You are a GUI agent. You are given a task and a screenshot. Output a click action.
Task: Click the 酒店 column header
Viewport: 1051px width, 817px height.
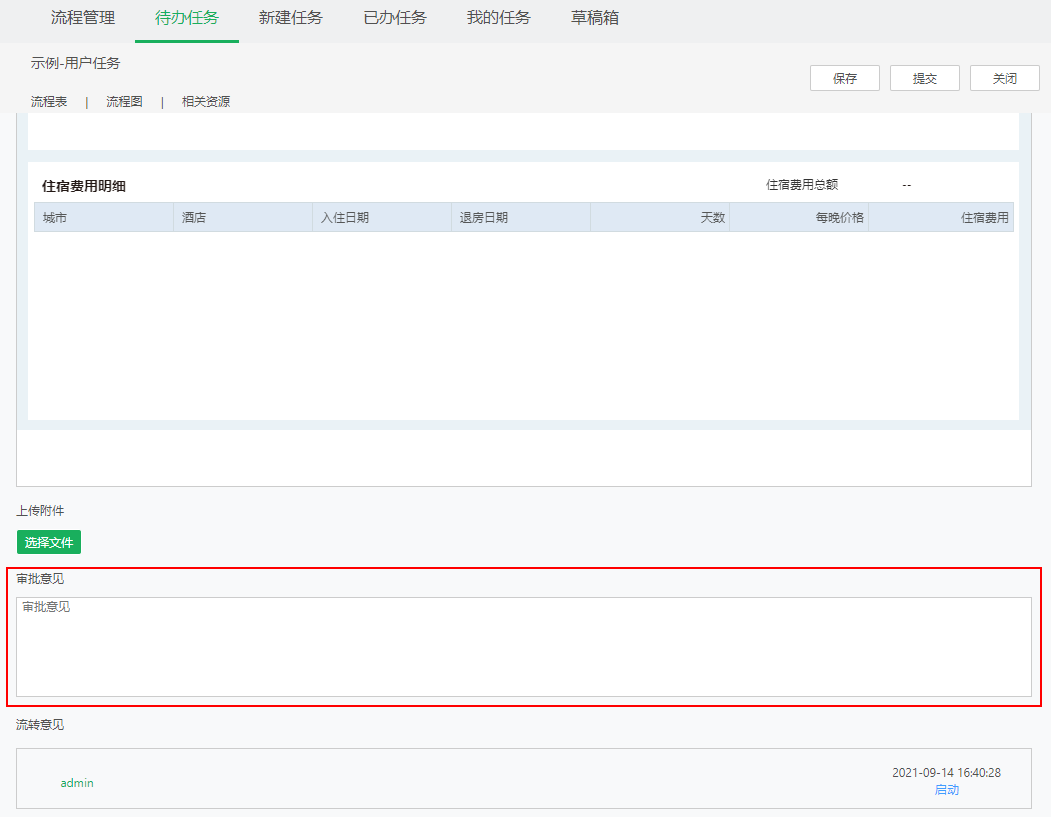coord(194,217)
